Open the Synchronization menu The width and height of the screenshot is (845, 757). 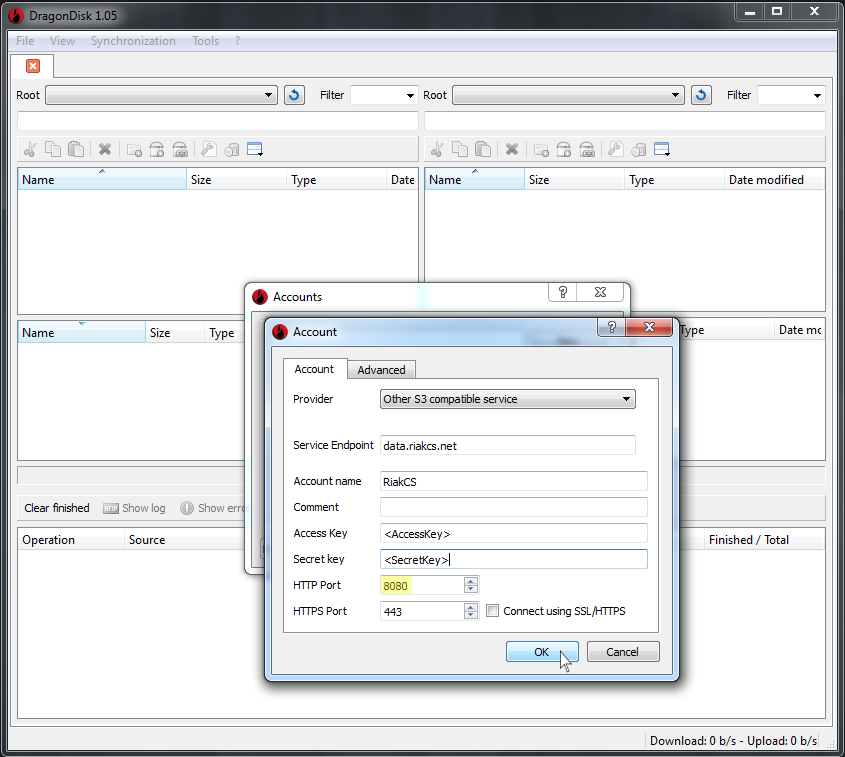click(133, 41)
